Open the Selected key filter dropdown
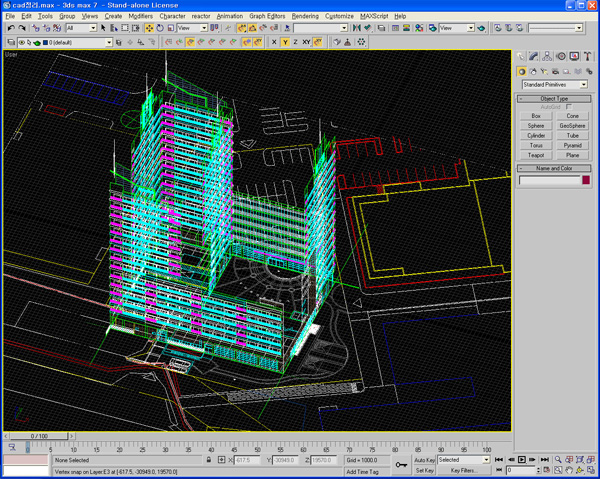Screen dimensions: 600x479 [x=464, y=460]
